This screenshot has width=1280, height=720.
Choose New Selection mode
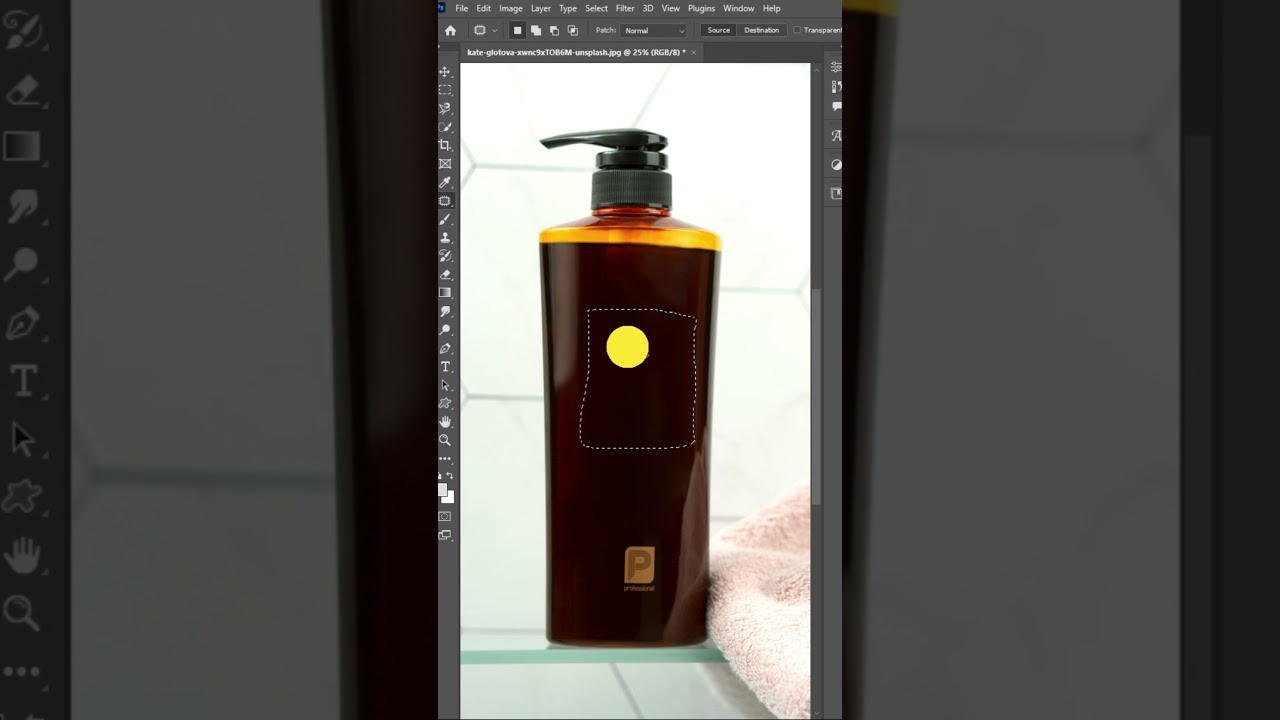(517, 30)
